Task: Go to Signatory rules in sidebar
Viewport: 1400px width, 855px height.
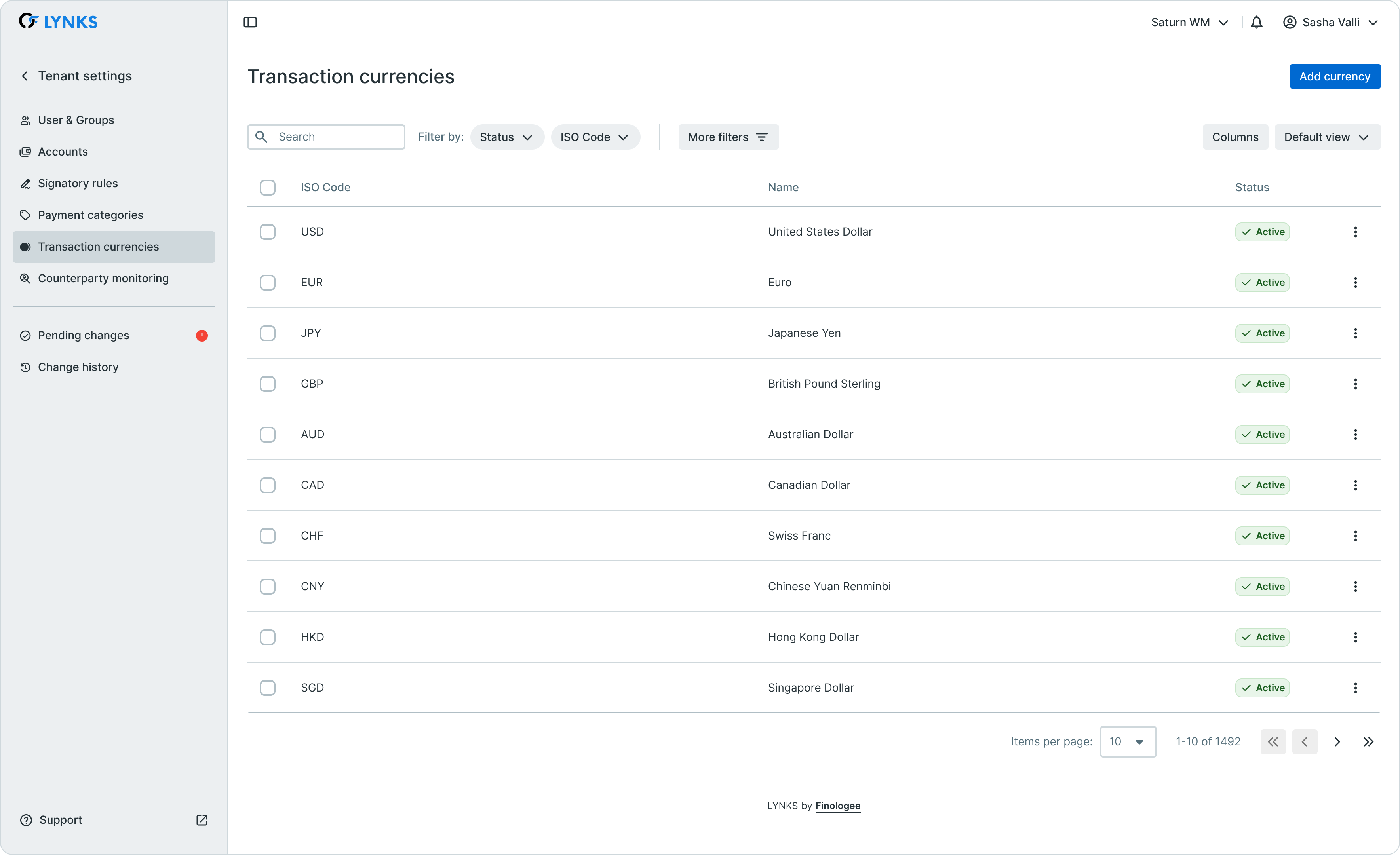Action: tap(78, 184)
